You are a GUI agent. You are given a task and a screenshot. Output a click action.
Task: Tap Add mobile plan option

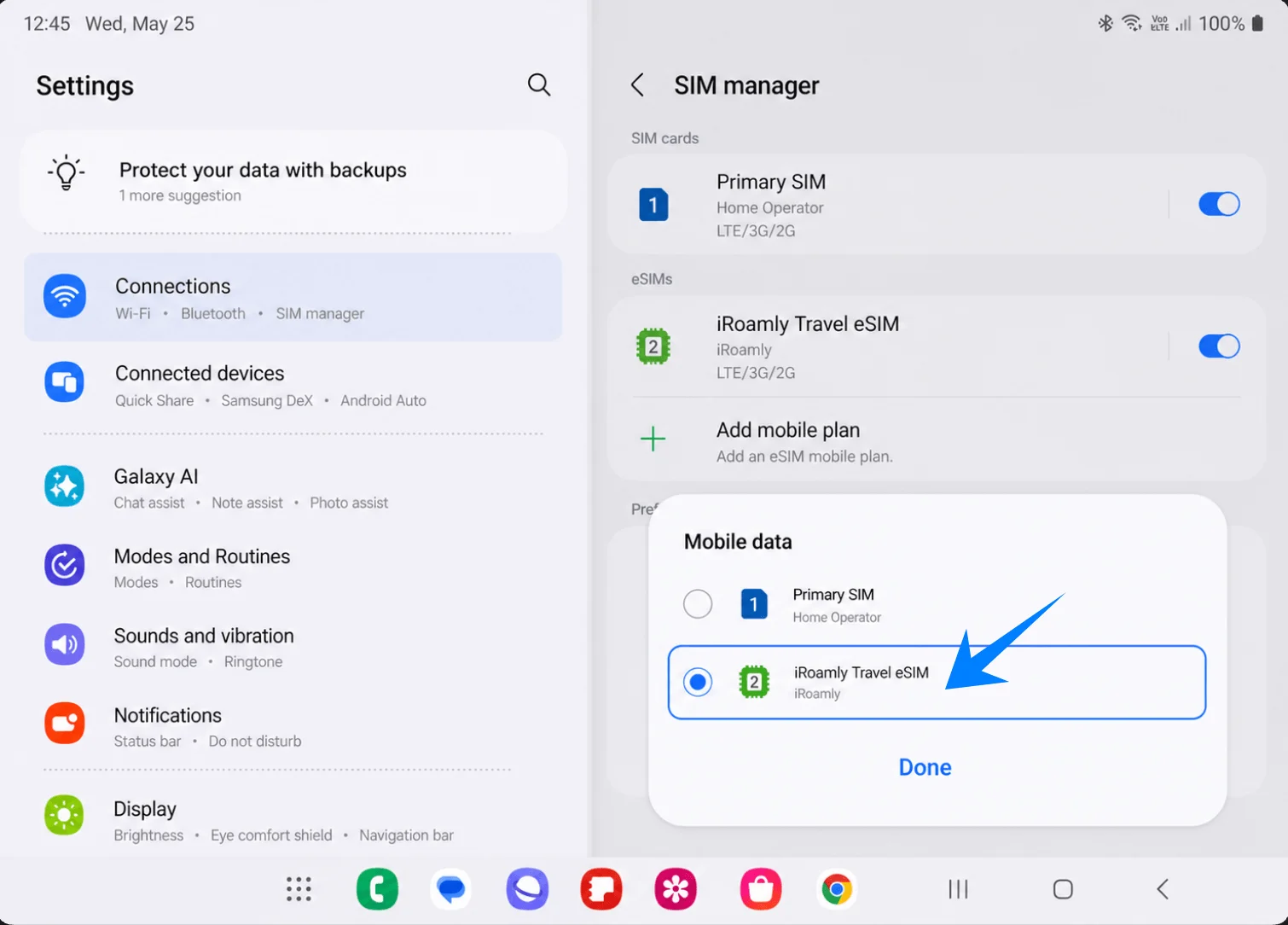point(937,441)
